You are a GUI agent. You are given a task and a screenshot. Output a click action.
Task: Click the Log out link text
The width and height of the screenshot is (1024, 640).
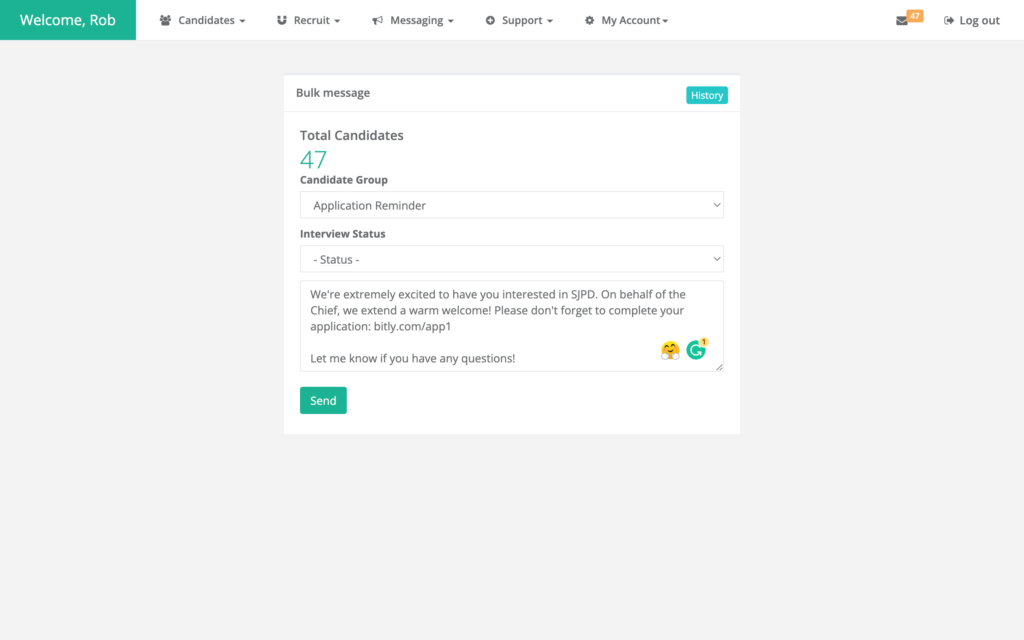coord(979,20)
